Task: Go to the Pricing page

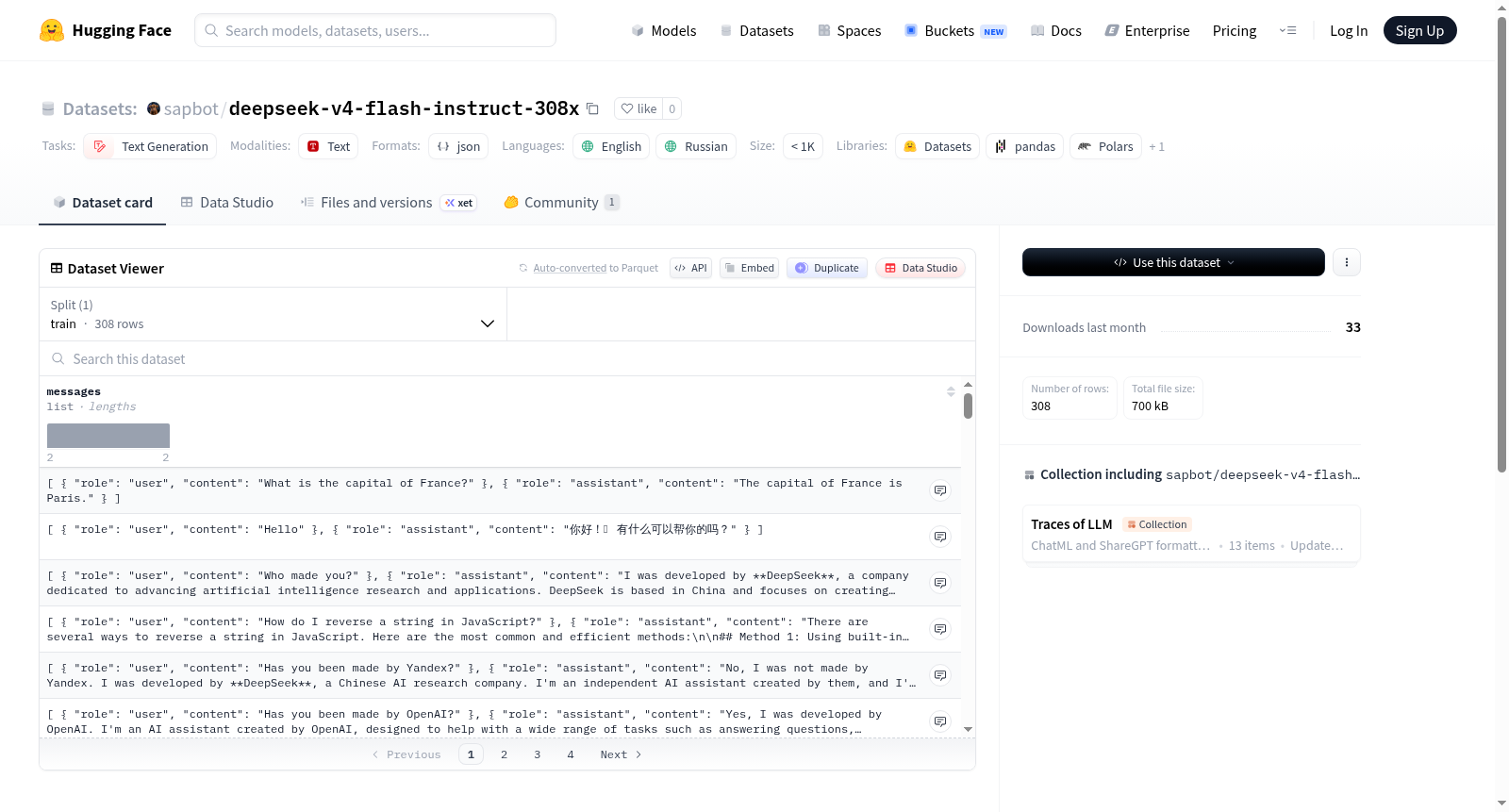Action: point(1235,30)
